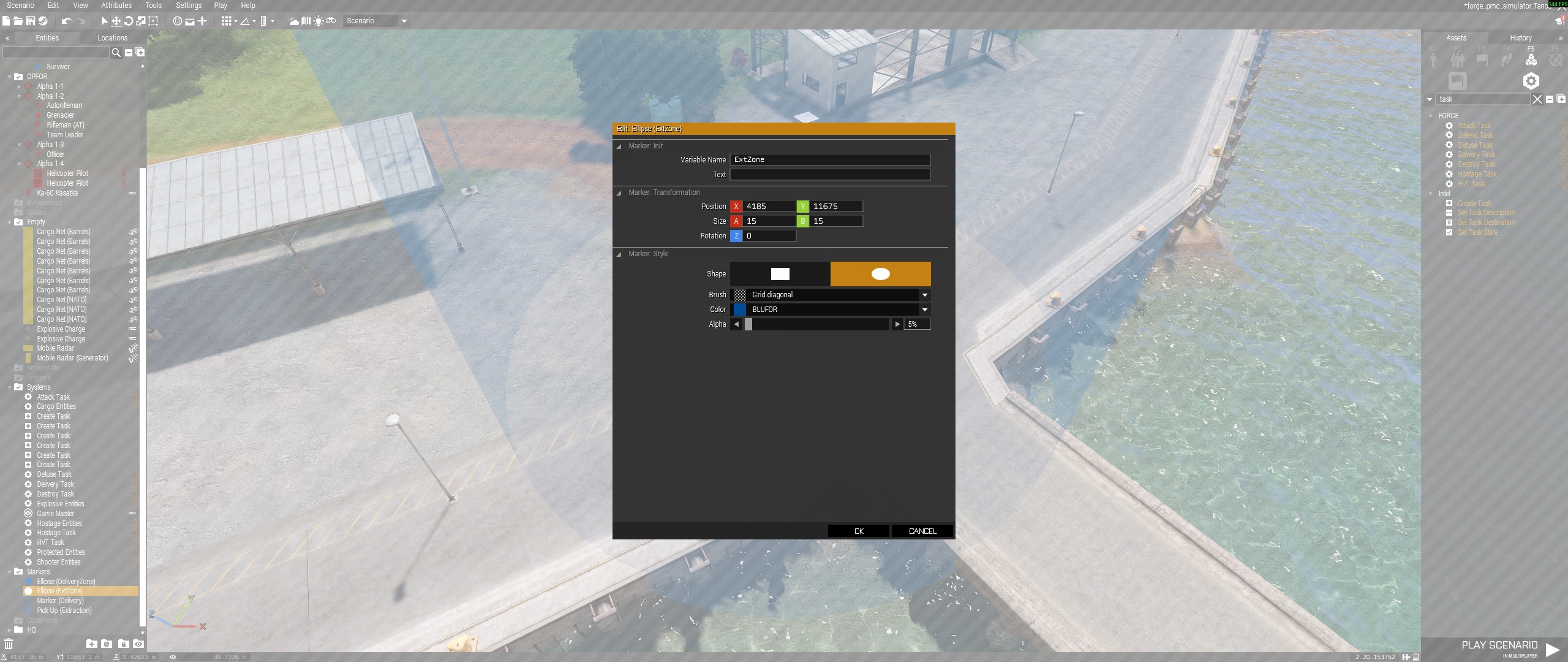Image resolution: width=1568 pixels, height=662 pixels.
Task: Select ellipse marker shape
Action: coord(880,274)
